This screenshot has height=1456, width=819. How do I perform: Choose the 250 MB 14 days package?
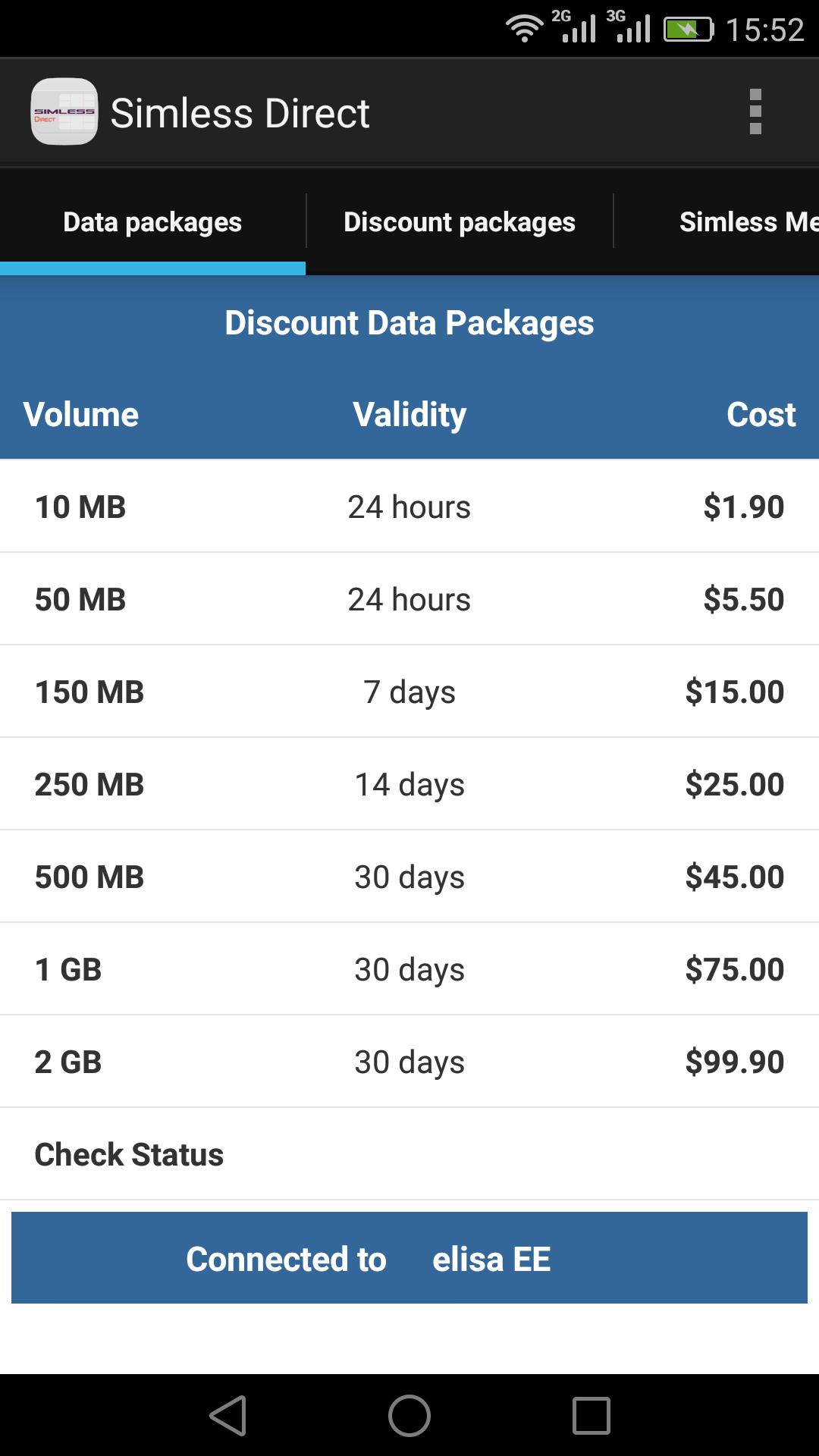tap(409, 784)
